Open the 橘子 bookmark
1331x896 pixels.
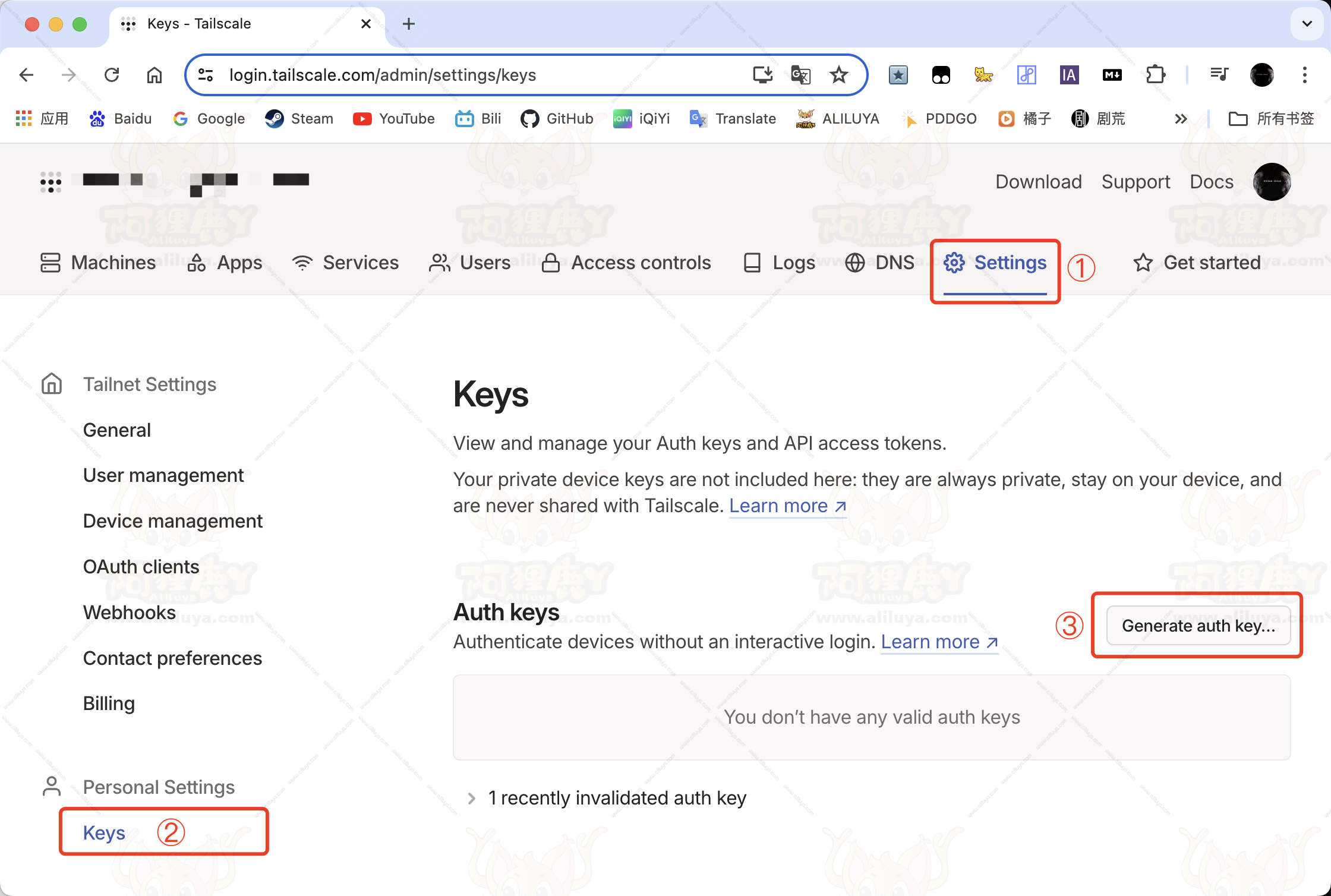point(1025,119)
